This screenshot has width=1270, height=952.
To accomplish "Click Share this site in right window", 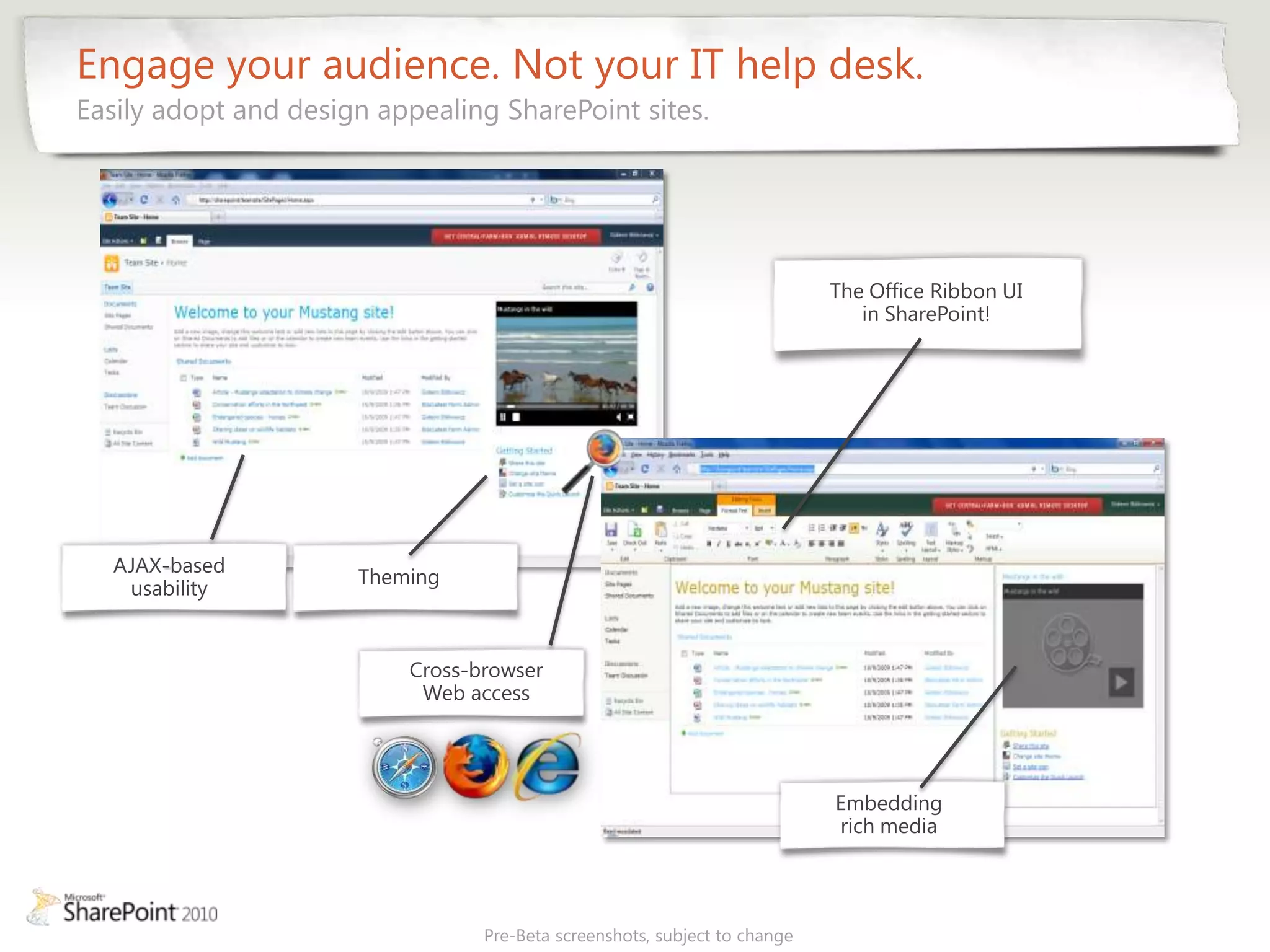I will [x=1031, y=746].
